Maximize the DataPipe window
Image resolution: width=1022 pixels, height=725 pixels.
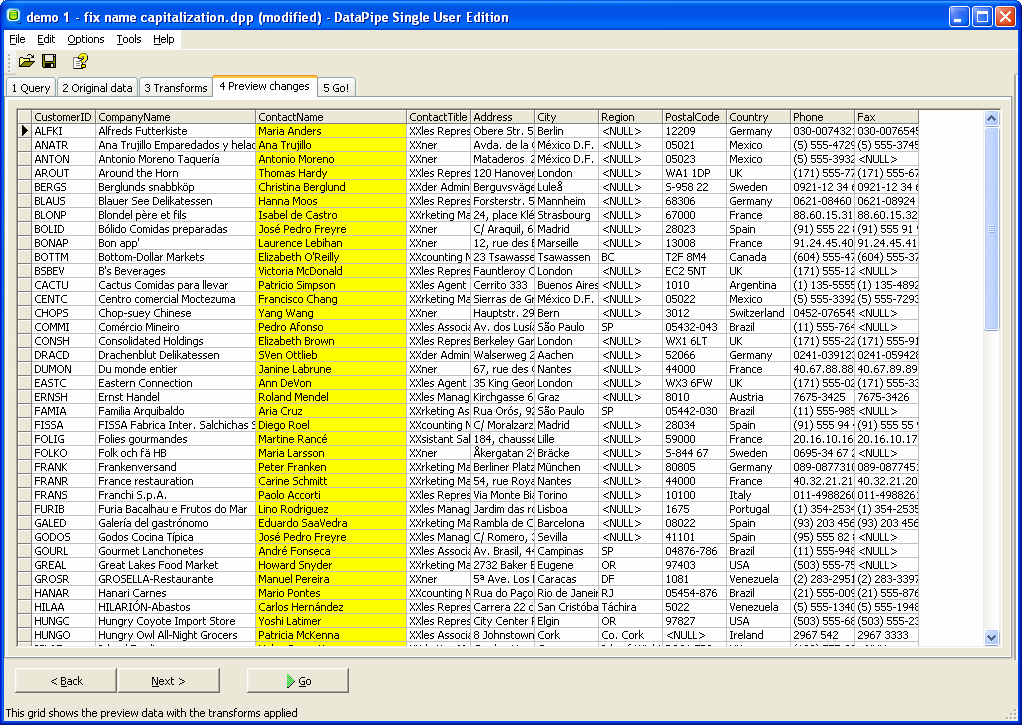tap(981, 16)
